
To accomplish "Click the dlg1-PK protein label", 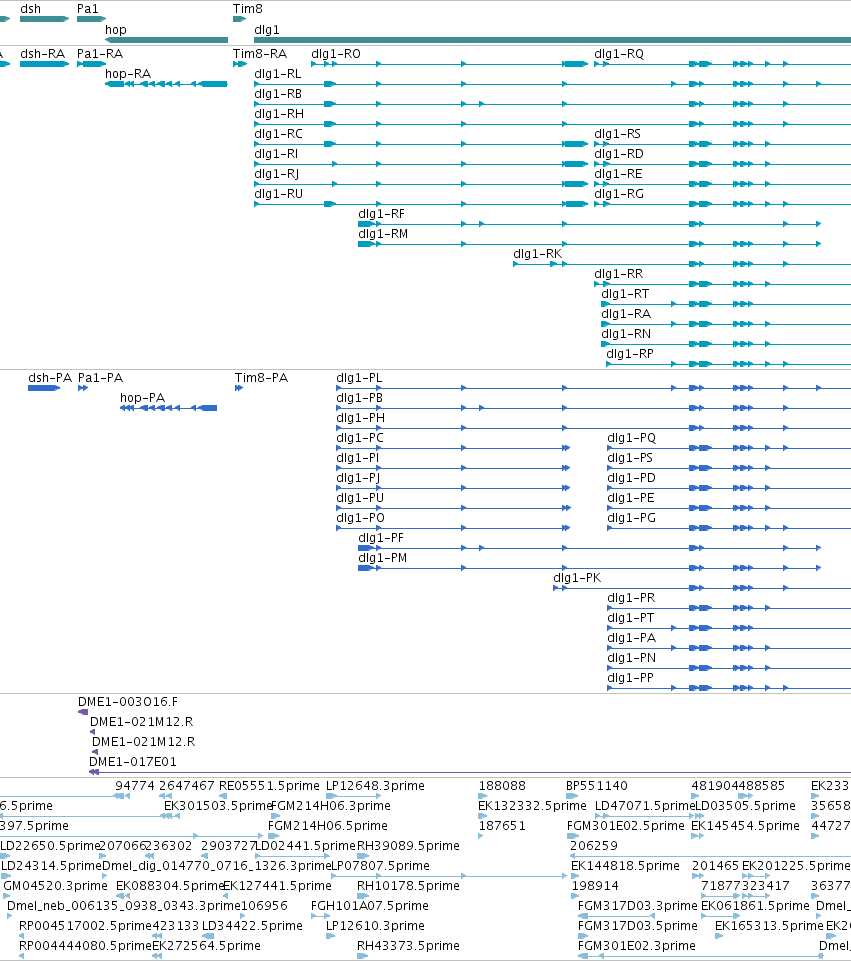I will tap(577, 578).
